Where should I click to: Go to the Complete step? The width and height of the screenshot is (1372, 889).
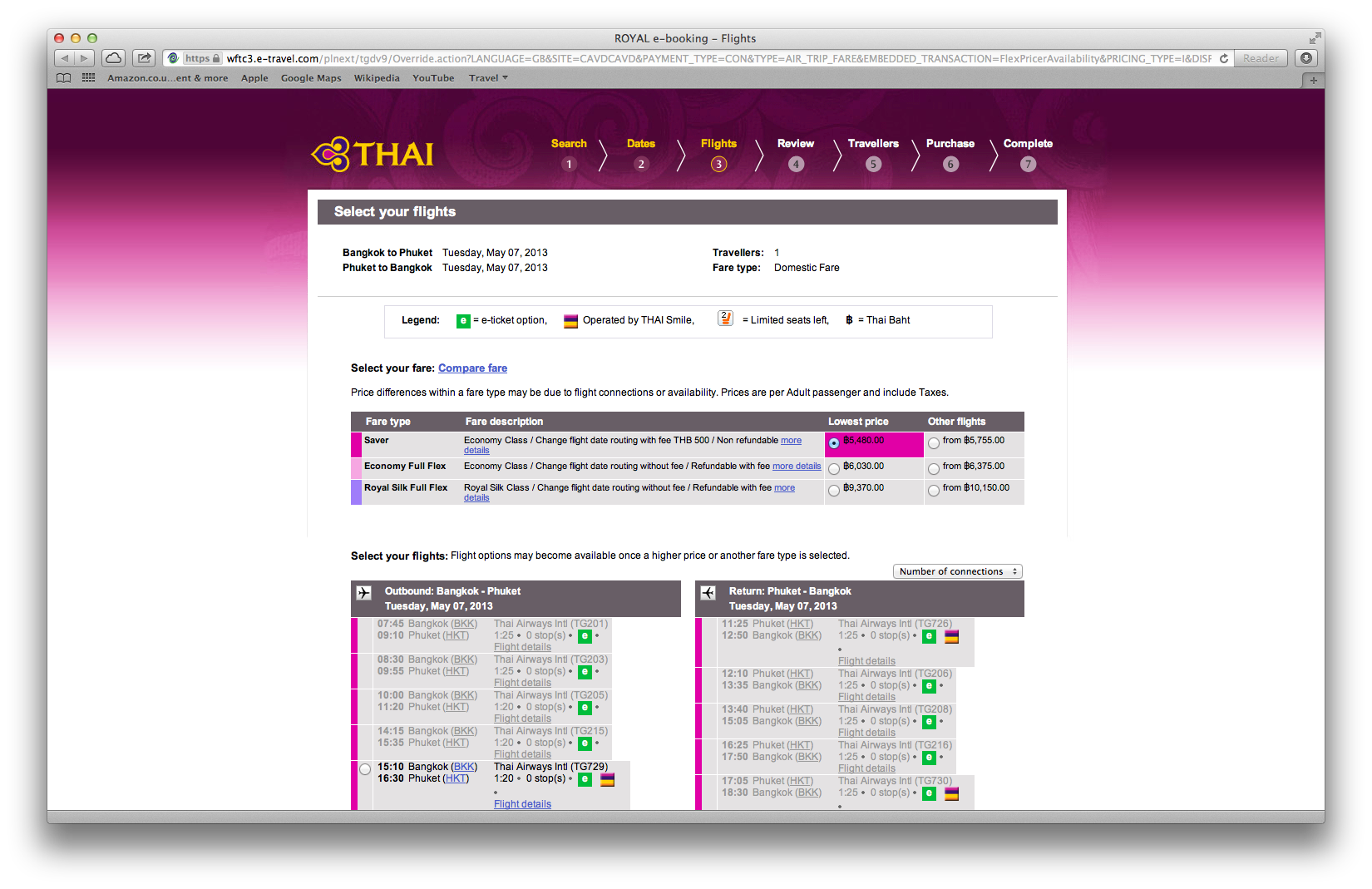click(1028, 144)
